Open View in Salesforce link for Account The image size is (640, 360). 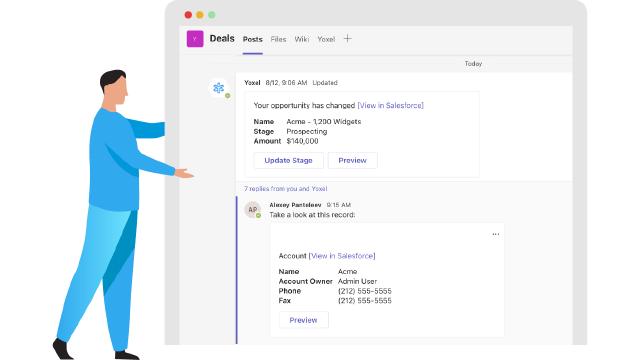[342, 256]
